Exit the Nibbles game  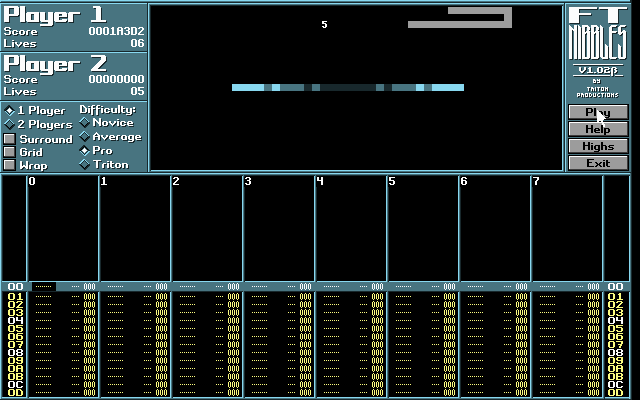tap(598, 163)
